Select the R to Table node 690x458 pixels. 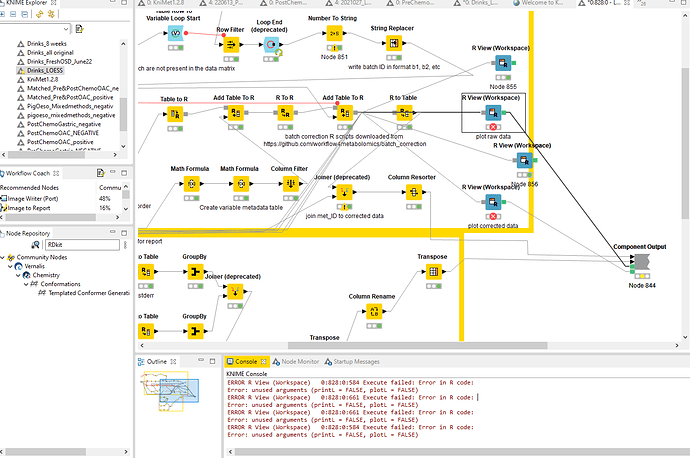click(x=404, y=113)
